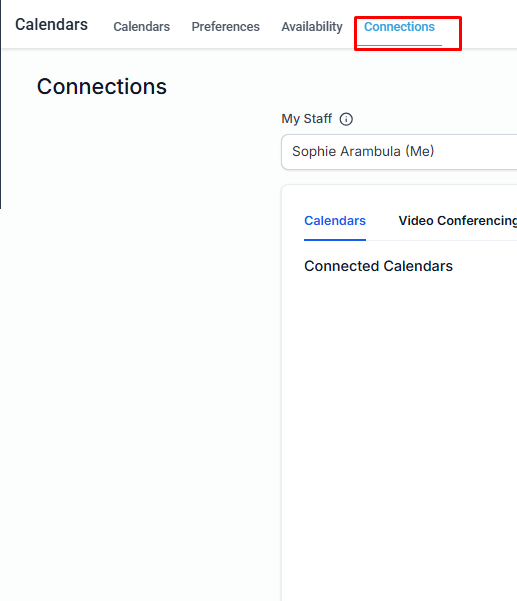Click the dark sidebar edge at far left
517x601 pixels.
(x=1, y=104)
